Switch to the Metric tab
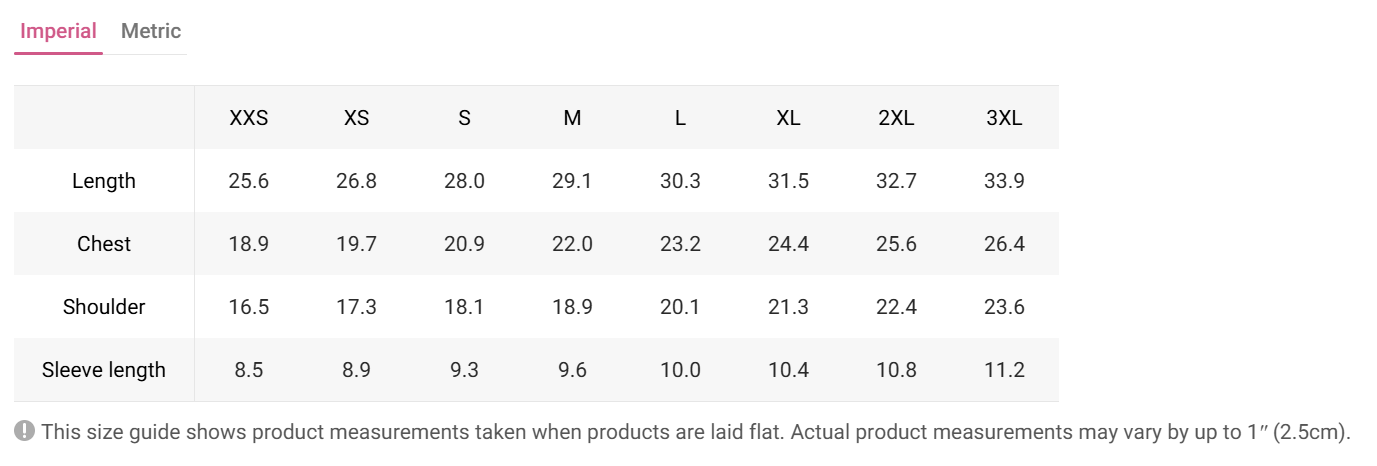Screen dimensions: 1377x466 pyautogui.click(x=151, y=31)
